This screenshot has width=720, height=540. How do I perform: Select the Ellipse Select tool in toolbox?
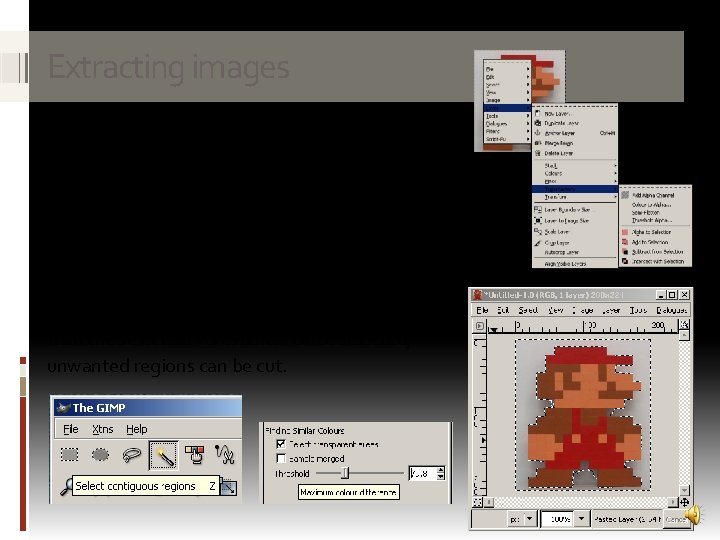(100, 455)
